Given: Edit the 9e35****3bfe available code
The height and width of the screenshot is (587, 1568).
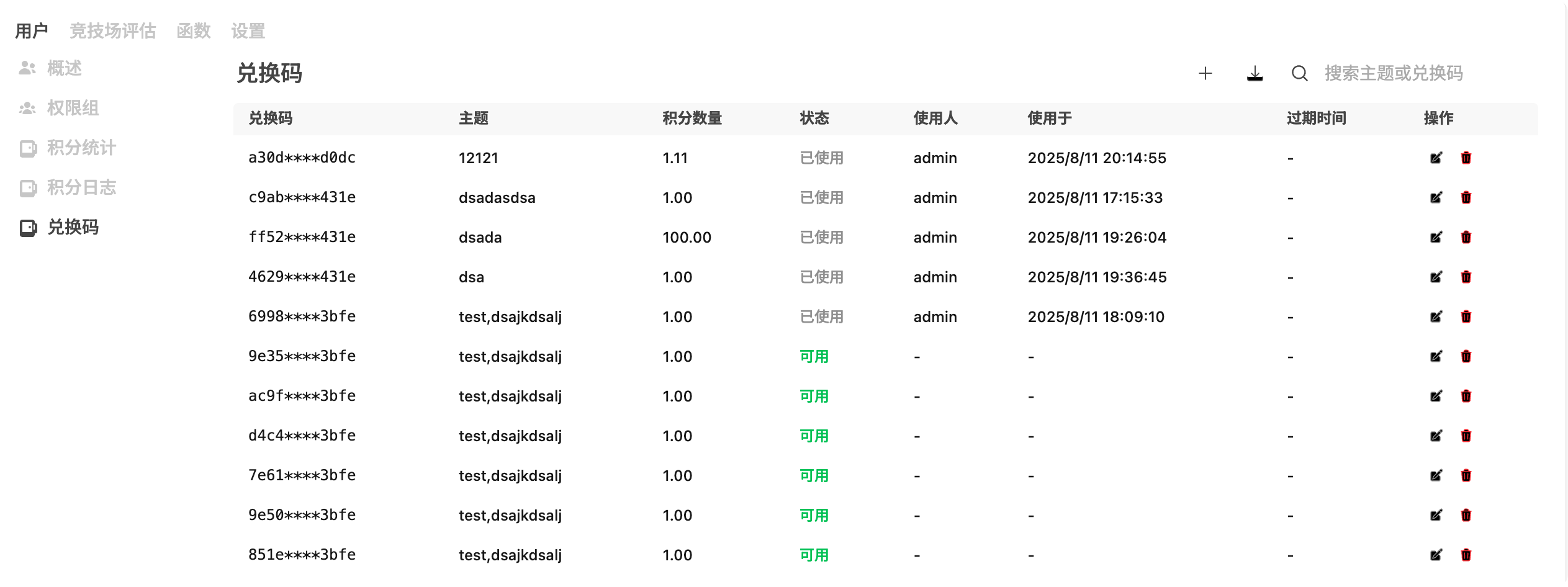Looking at the screenshot, I should click(x=1436, y=357).
